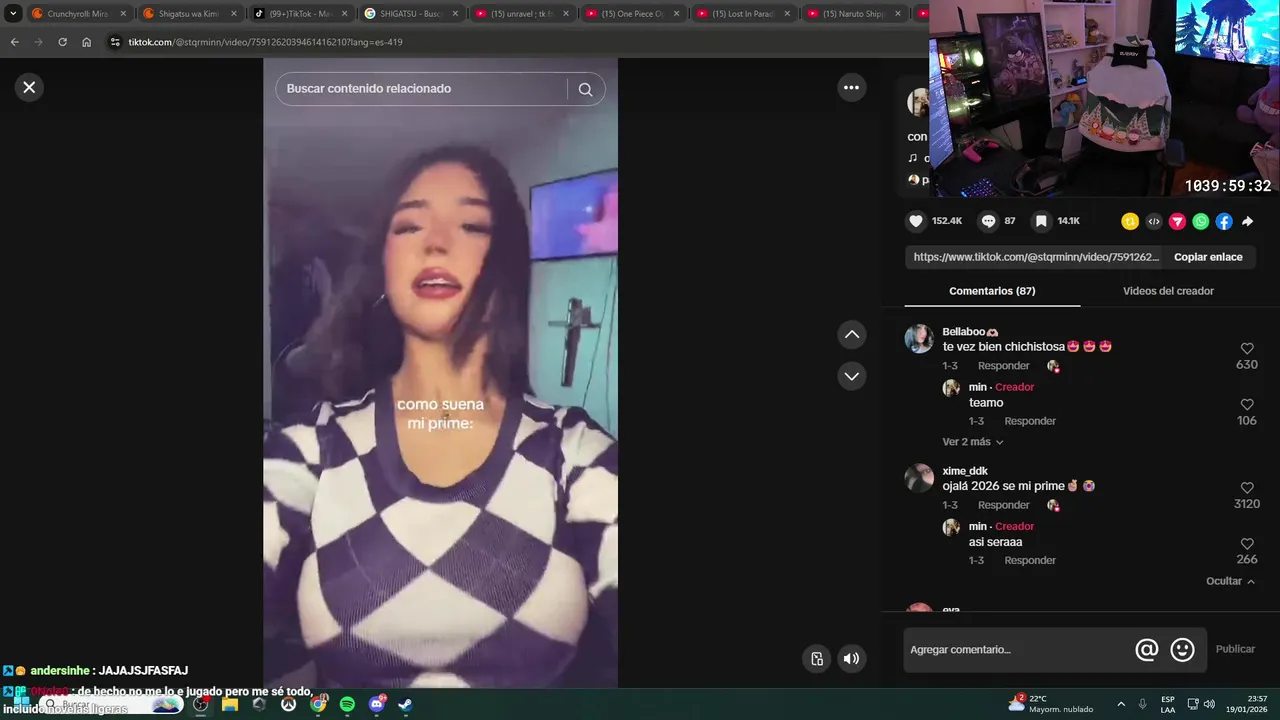Switch to Naruto Shippuden YouTube tab
The width and height of the screenshot is (1280, 720).
tap(855, 14)
